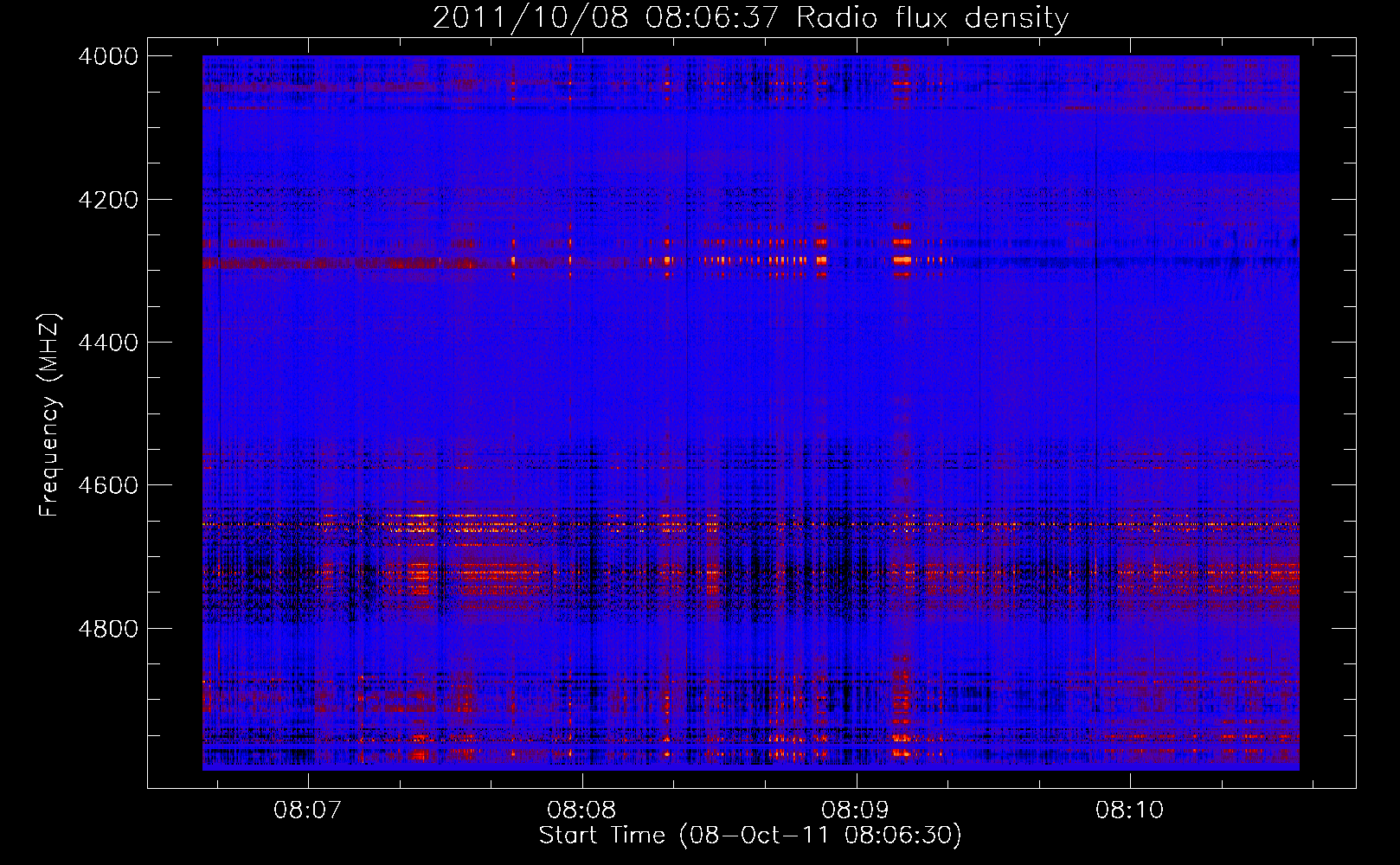Click the 'Start Time (08-Oct-11 08:06:30)' axis label
The image size is (1400, 865).
(750, 836)
